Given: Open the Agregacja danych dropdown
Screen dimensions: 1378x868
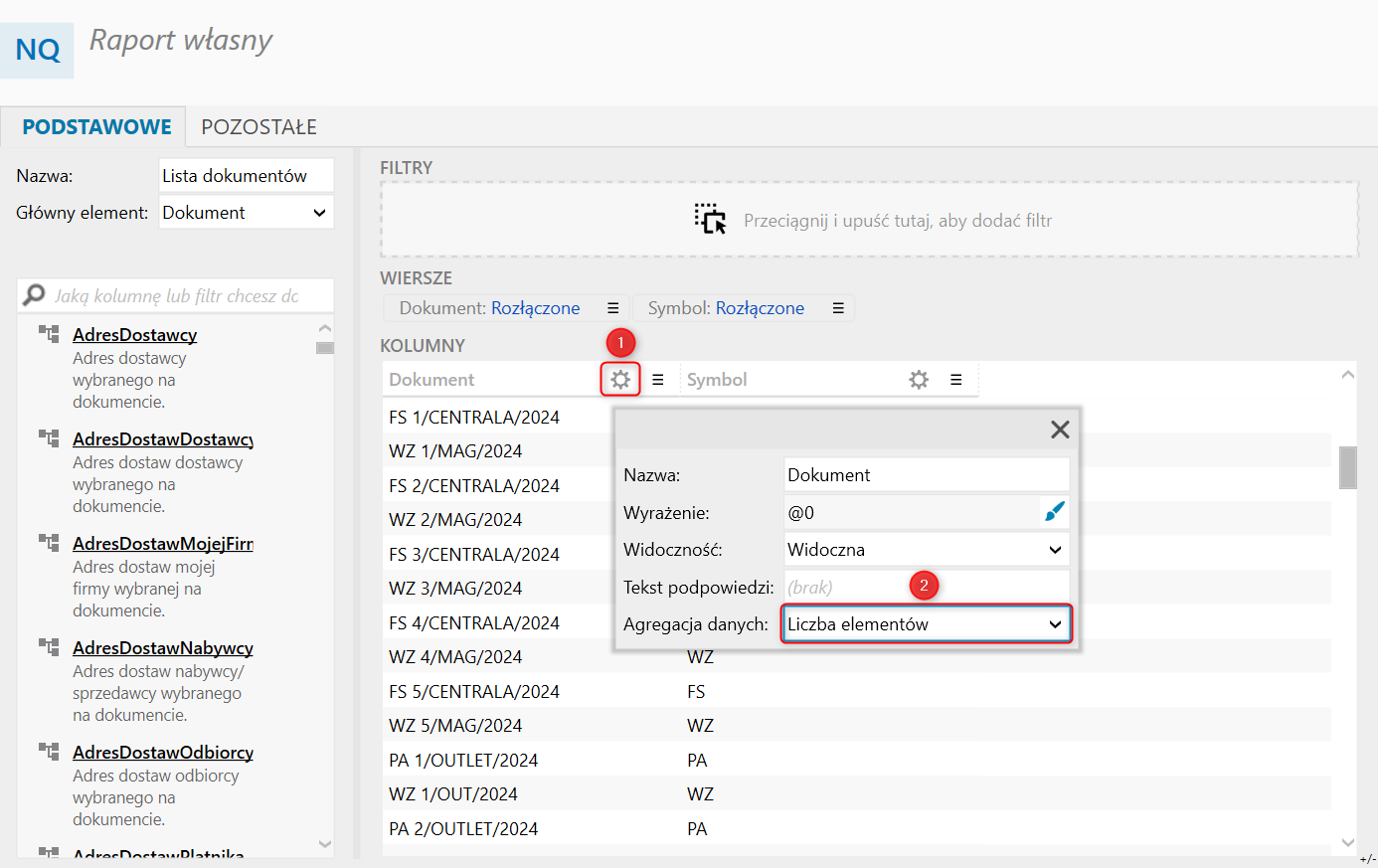Looking at the screenshot, I should click(x=927, y=624).
